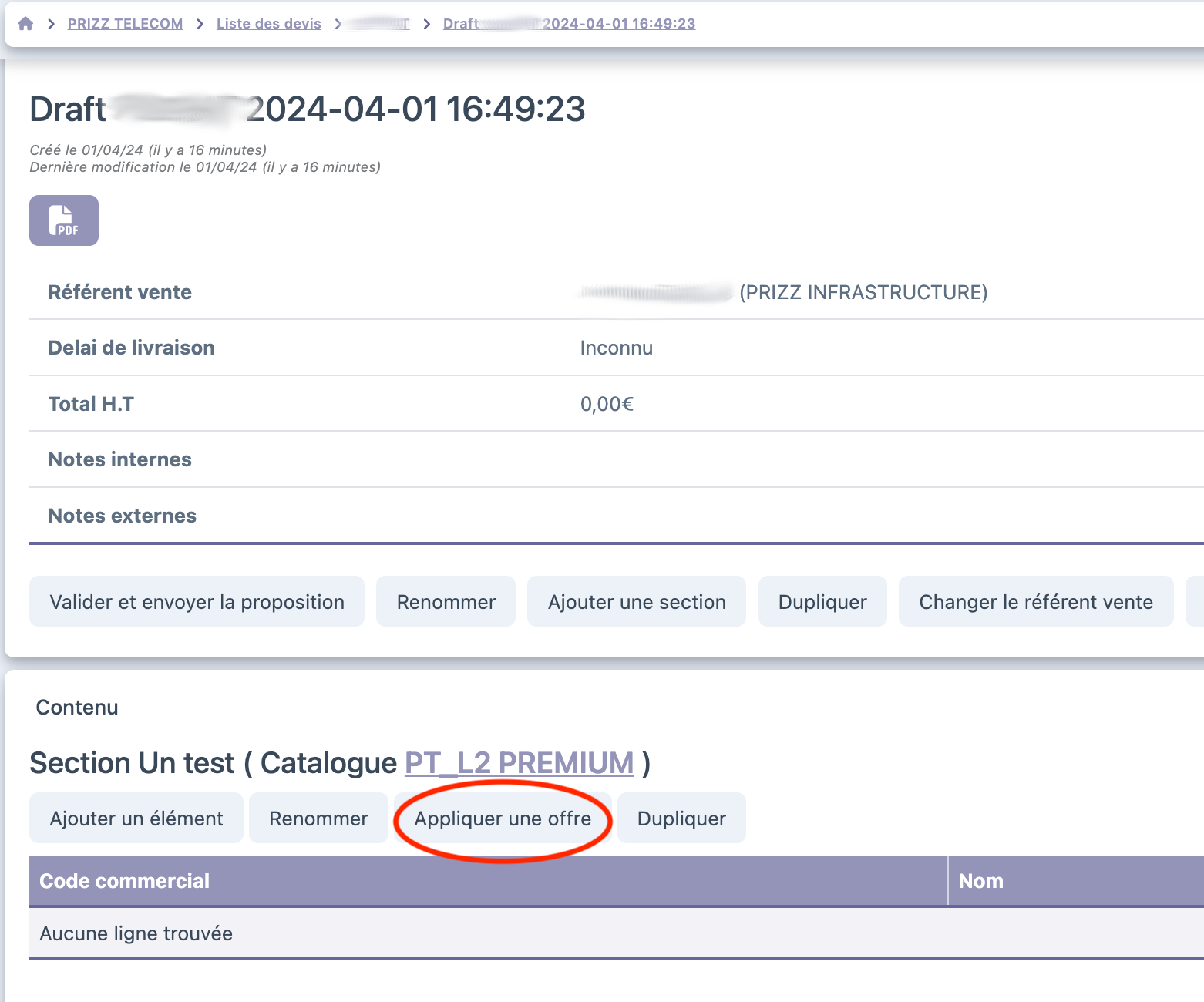Select the Aucune ligne trouvée table row
This screenshot has height=1002, width=1204.
point(136,933)
